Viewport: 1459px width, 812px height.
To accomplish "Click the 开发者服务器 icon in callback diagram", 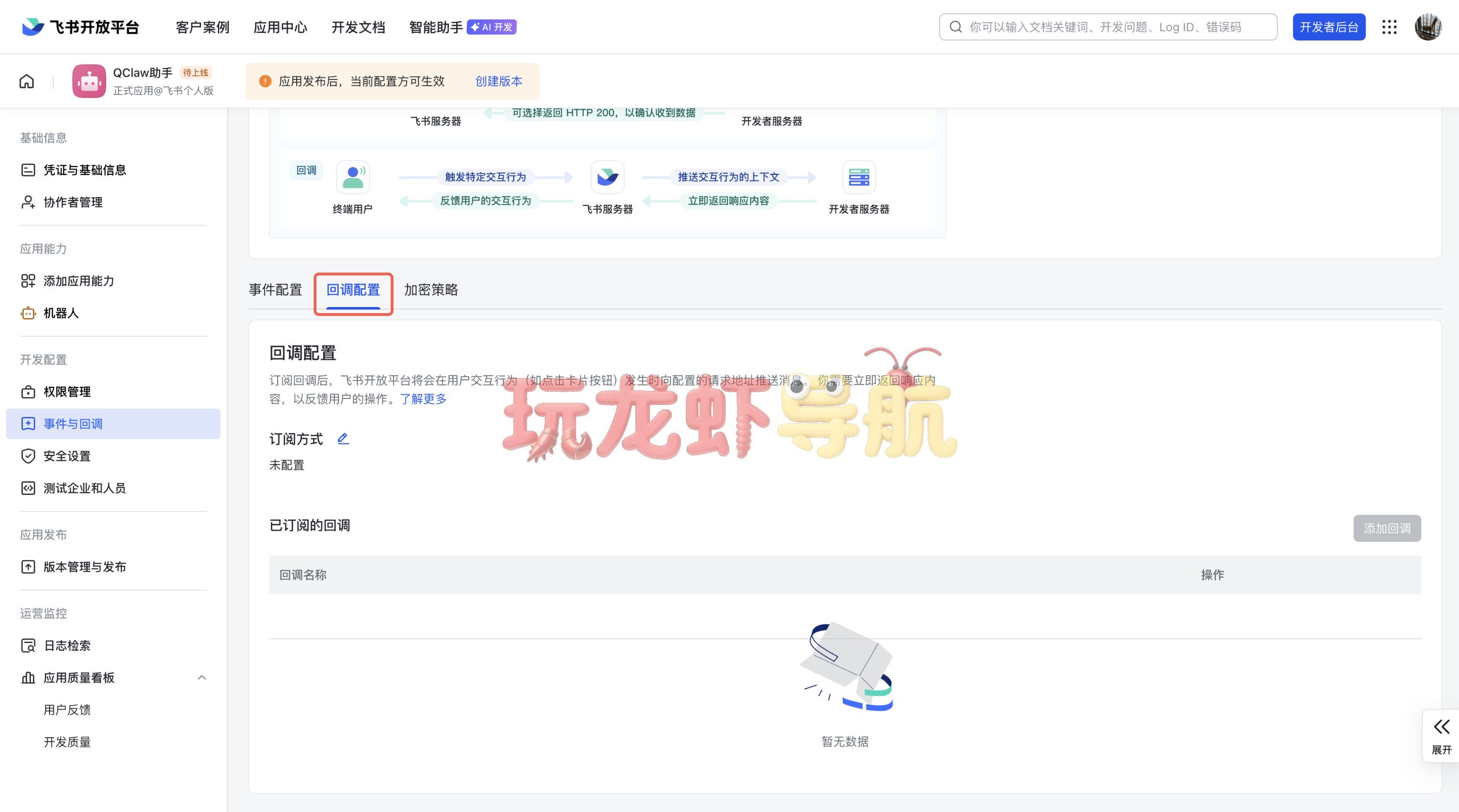I will click(x=859, y=177).
